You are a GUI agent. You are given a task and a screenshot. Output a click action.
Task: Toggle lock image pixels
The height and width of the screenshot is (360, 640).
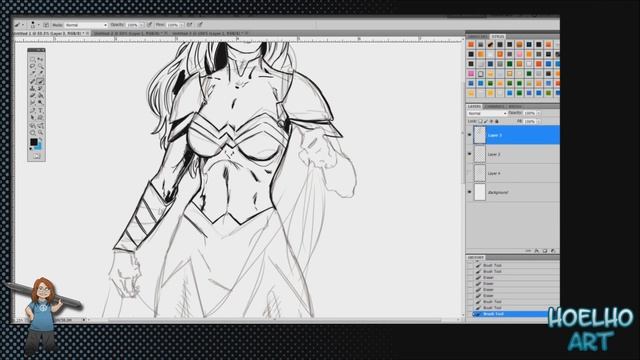[x=486, y=121]
